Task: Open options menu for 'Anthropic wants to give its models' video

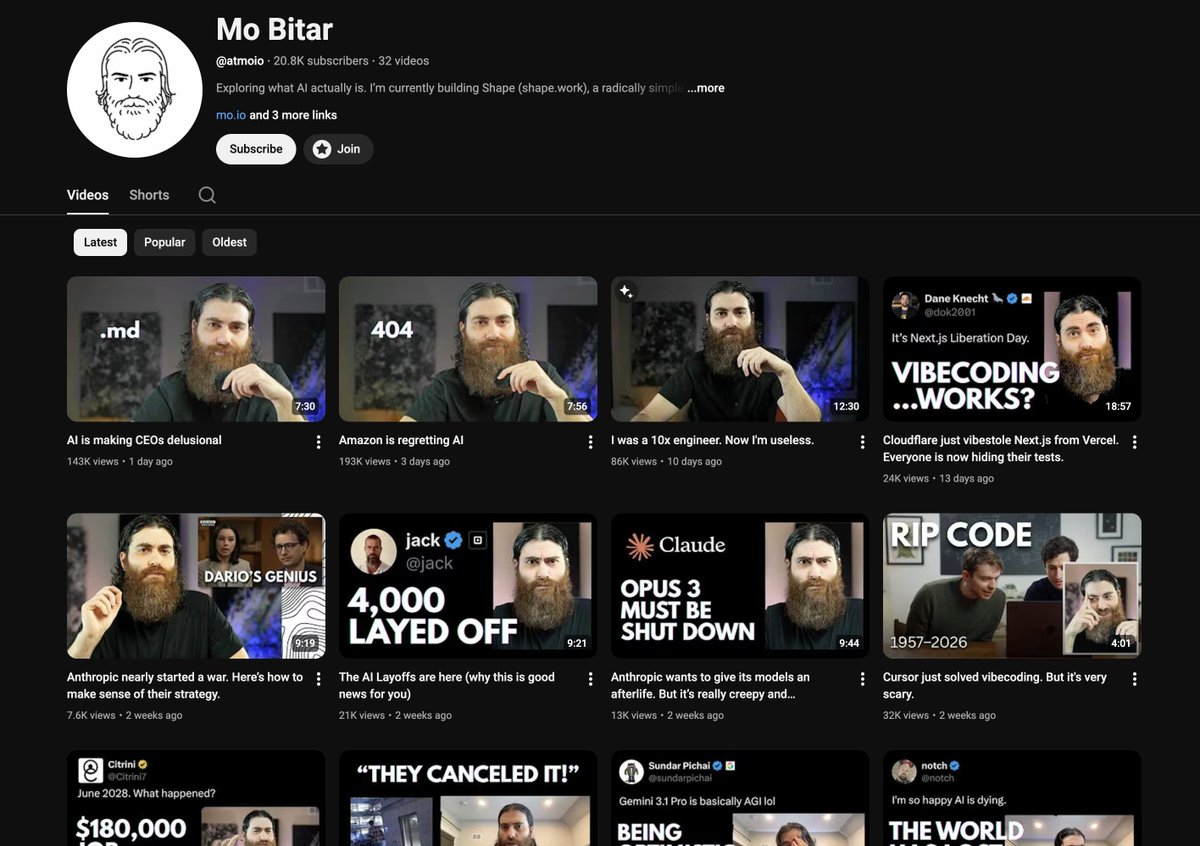Action: coord(862,679)
